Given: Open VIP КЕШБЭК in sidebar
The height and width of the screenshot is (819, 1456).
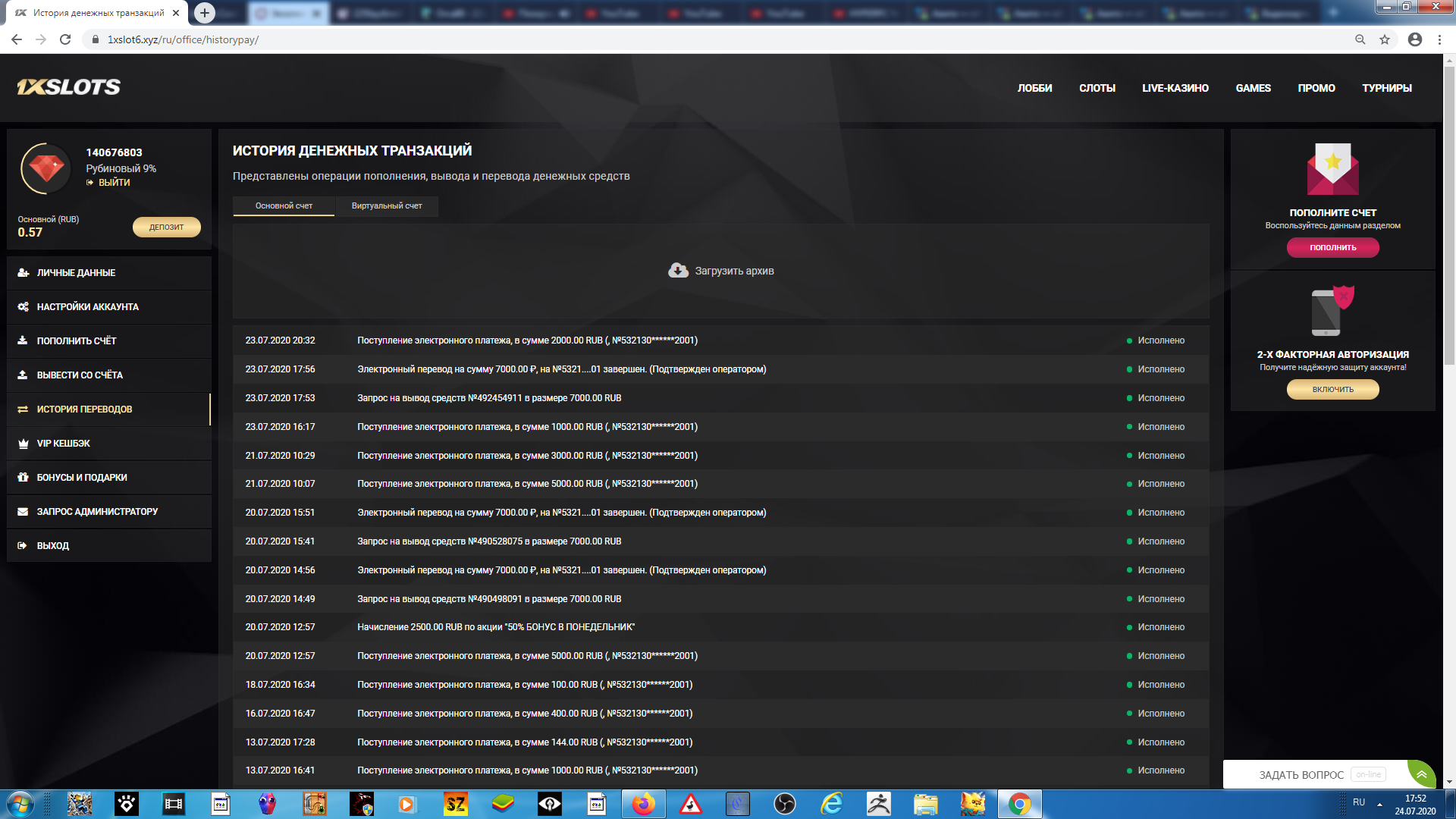Looking at the screenshot, I should (64, 444).
